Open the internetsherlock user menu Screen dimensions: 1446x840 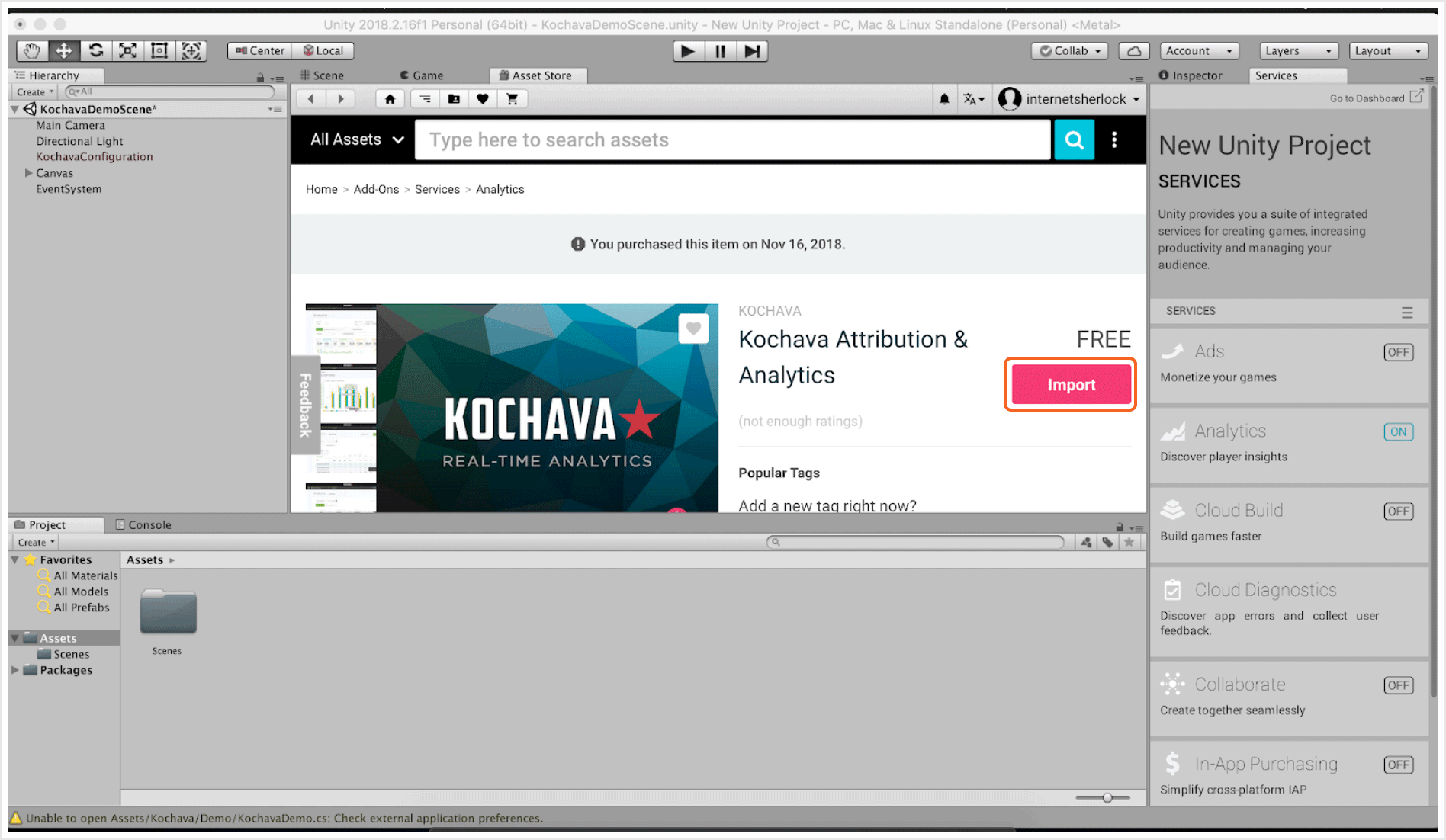1069,99
